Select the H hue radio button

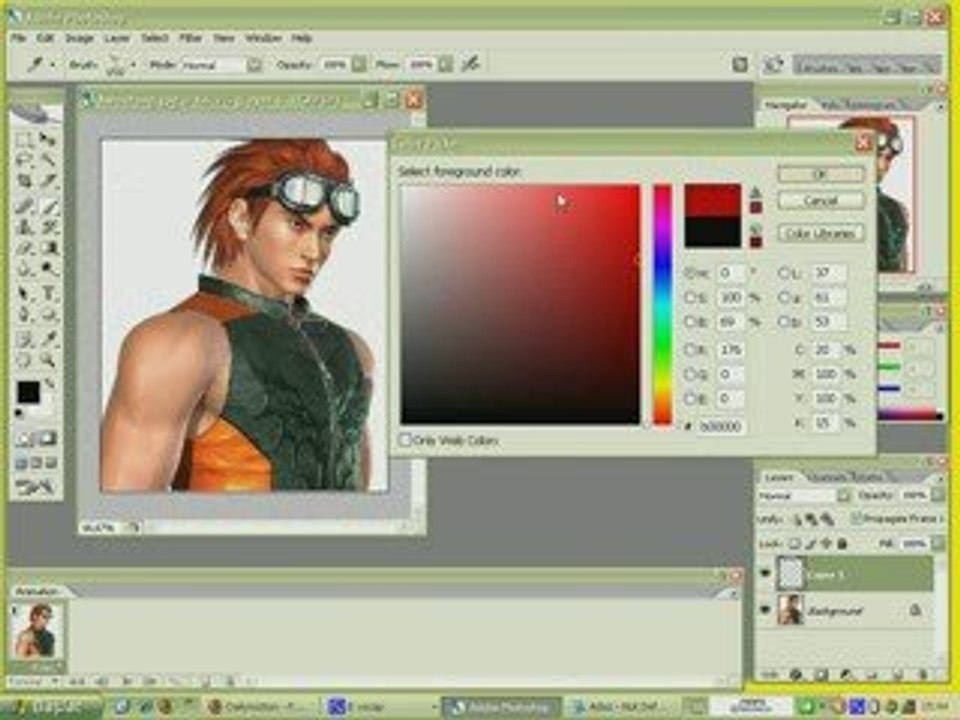(x=691, y=273)
